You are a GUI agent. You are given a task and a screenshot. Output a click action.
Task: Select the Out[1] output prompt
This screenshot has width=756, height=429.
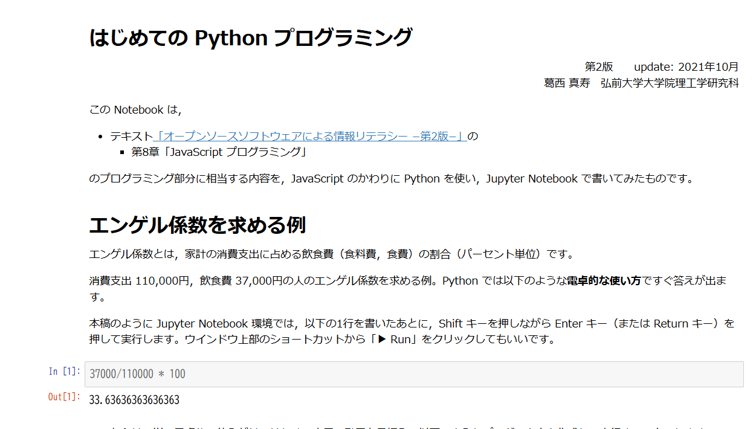[x=64, y=398]
